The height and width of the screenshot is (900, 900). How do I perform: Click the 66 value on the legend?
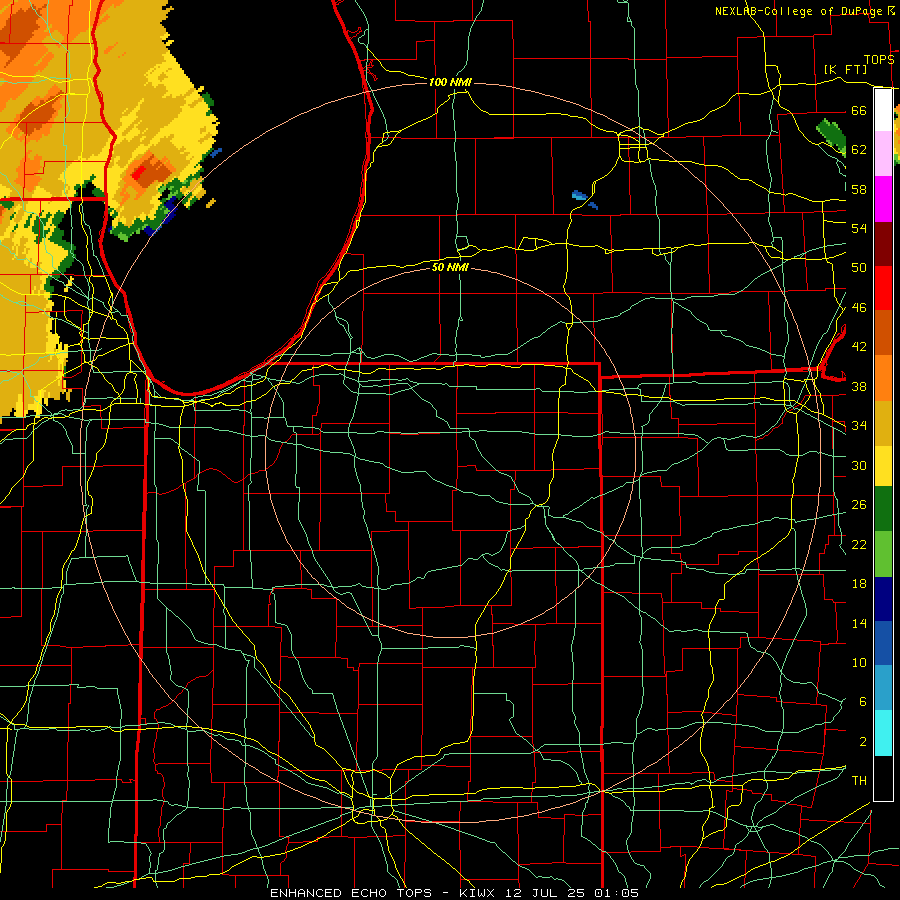pyautogui.click(x=859, y=110)
